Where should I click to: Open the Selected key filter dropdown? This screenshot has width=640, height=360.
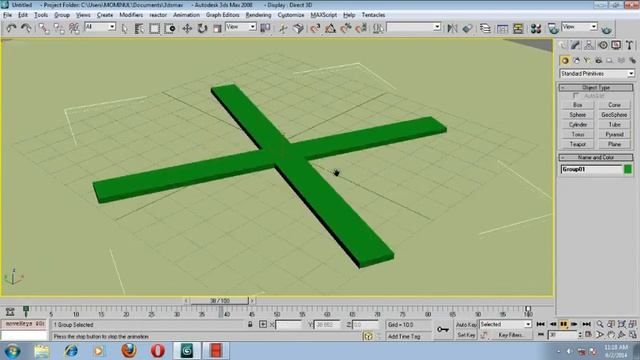(x=505, y=324)
